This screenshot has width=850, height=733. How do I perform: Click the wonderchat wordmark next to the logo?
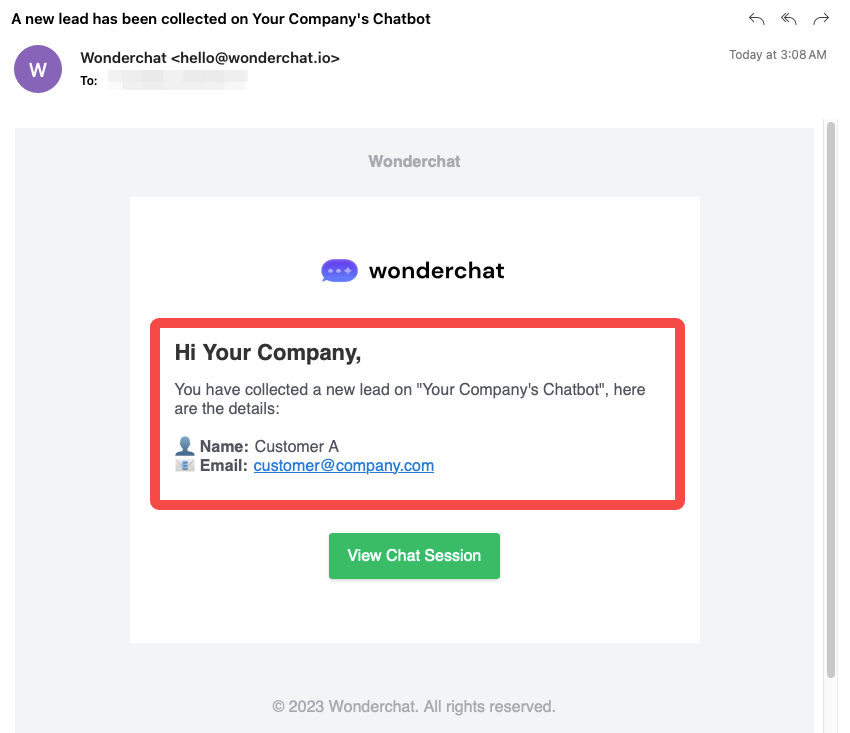click(x=436, y=270)
